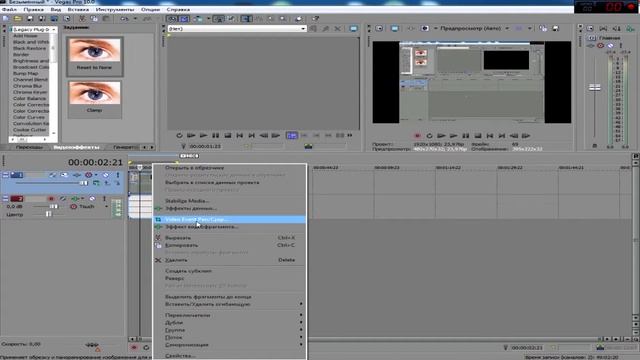Pause playback in the trimmer transport
Image resolution: width=640 pixels, height=360 pixels.
(x=216, y=136)
